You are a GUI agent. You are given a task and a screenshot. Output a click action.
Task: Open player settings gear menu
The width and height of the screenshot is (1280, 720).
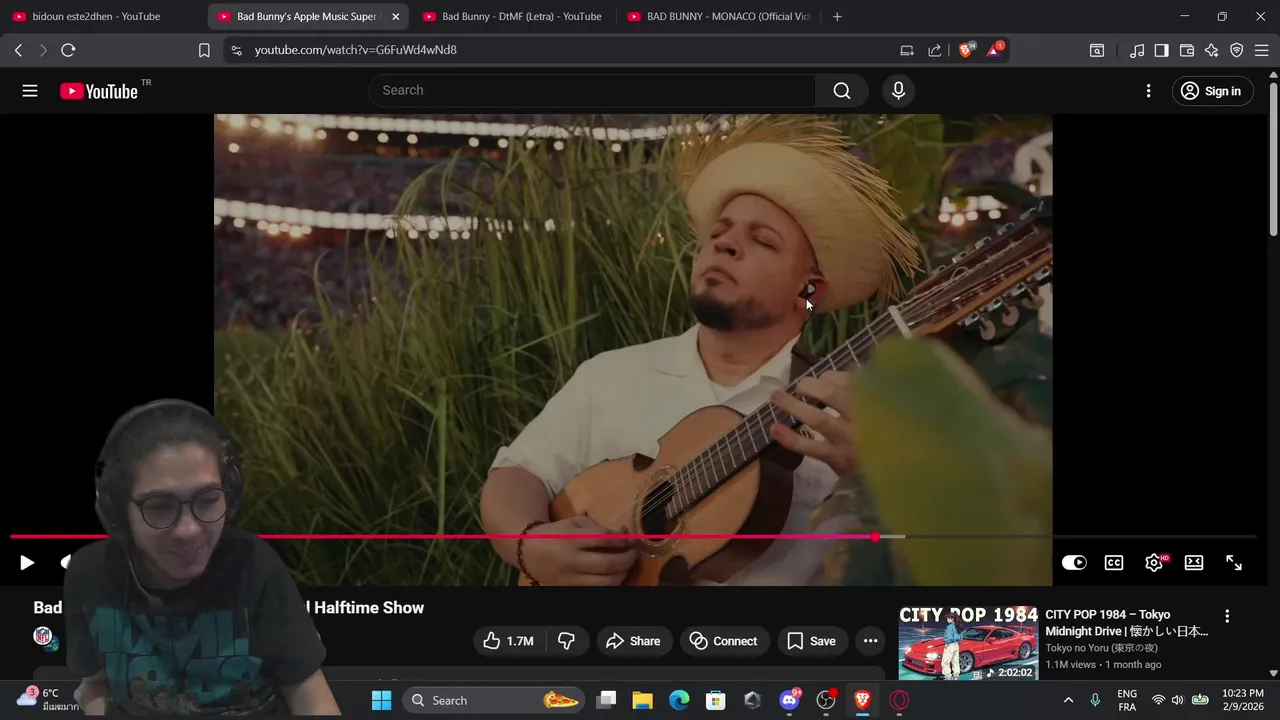click(1154, 563)
